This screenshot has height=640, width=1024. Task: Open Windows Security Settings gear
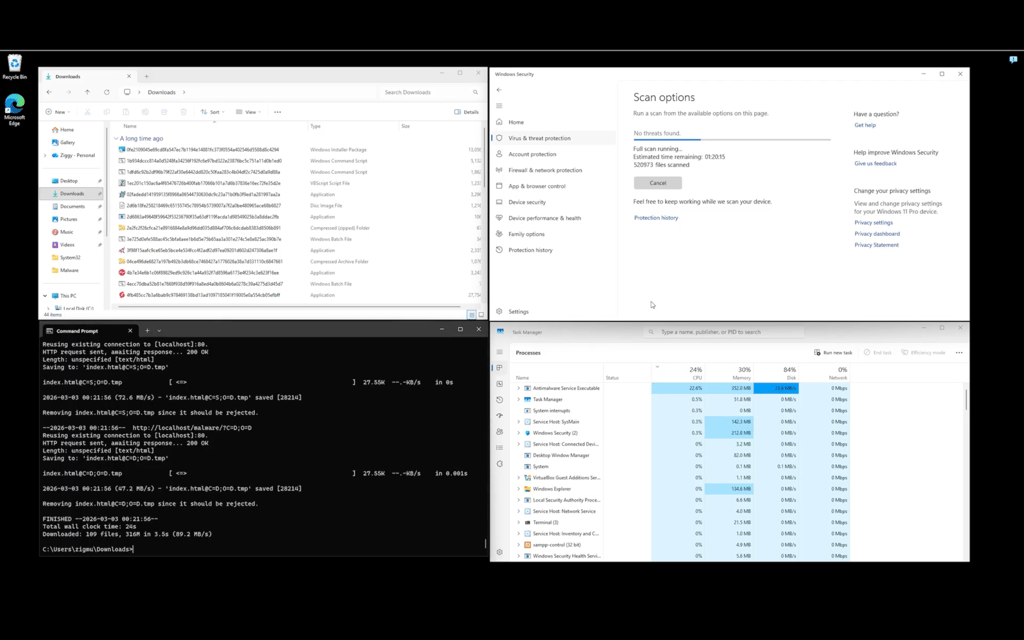click(499, 312)
